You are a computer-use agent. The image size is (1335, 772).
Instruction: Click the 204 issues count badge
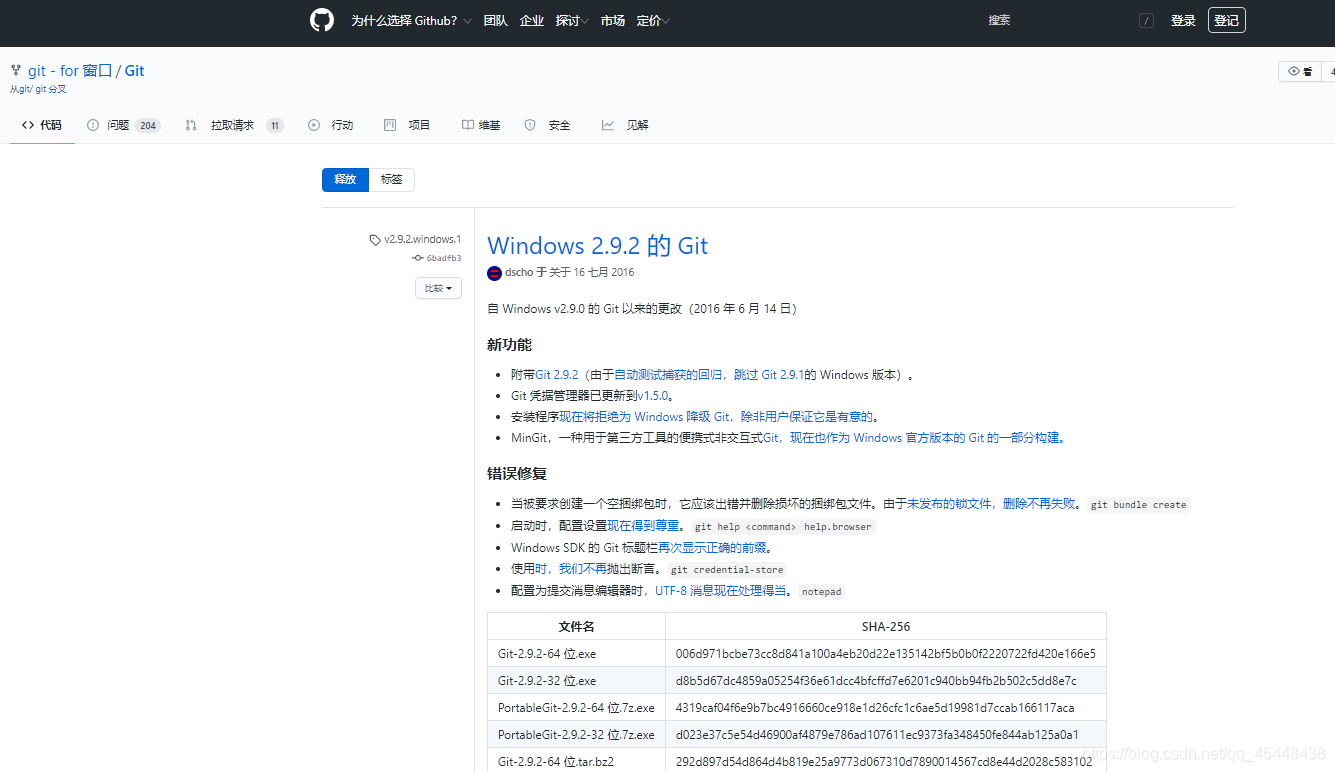pyautogui.click(x=148, y=126)
